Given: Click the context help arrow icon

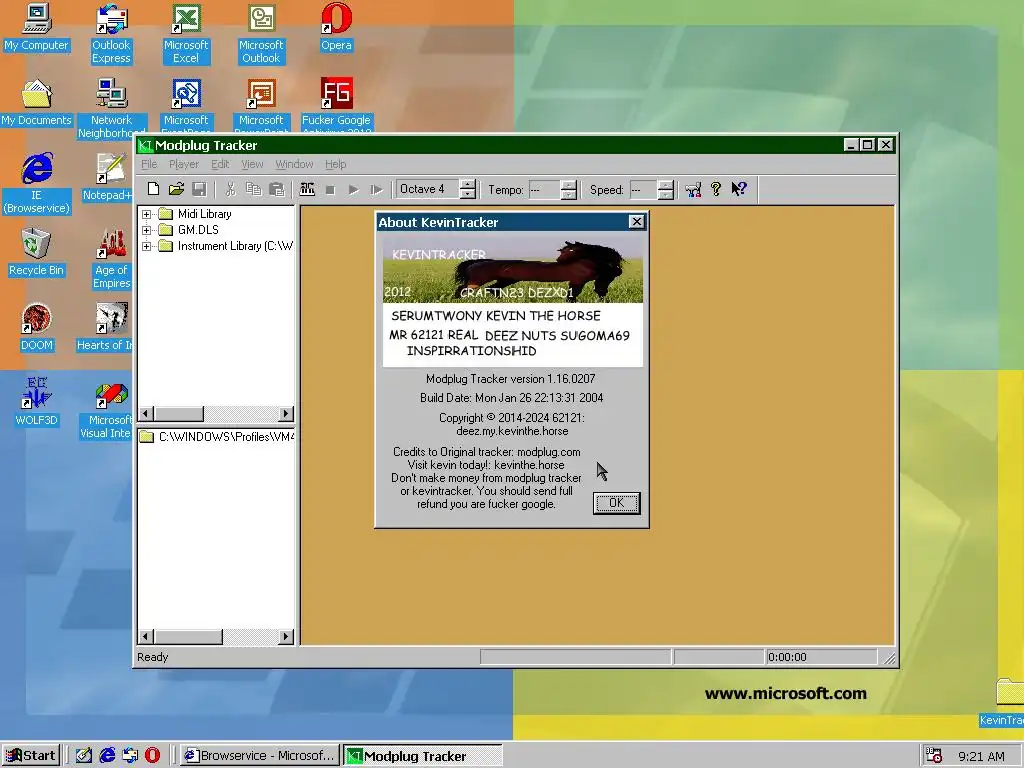Looking at the screenshot, I should click(739, 189).
